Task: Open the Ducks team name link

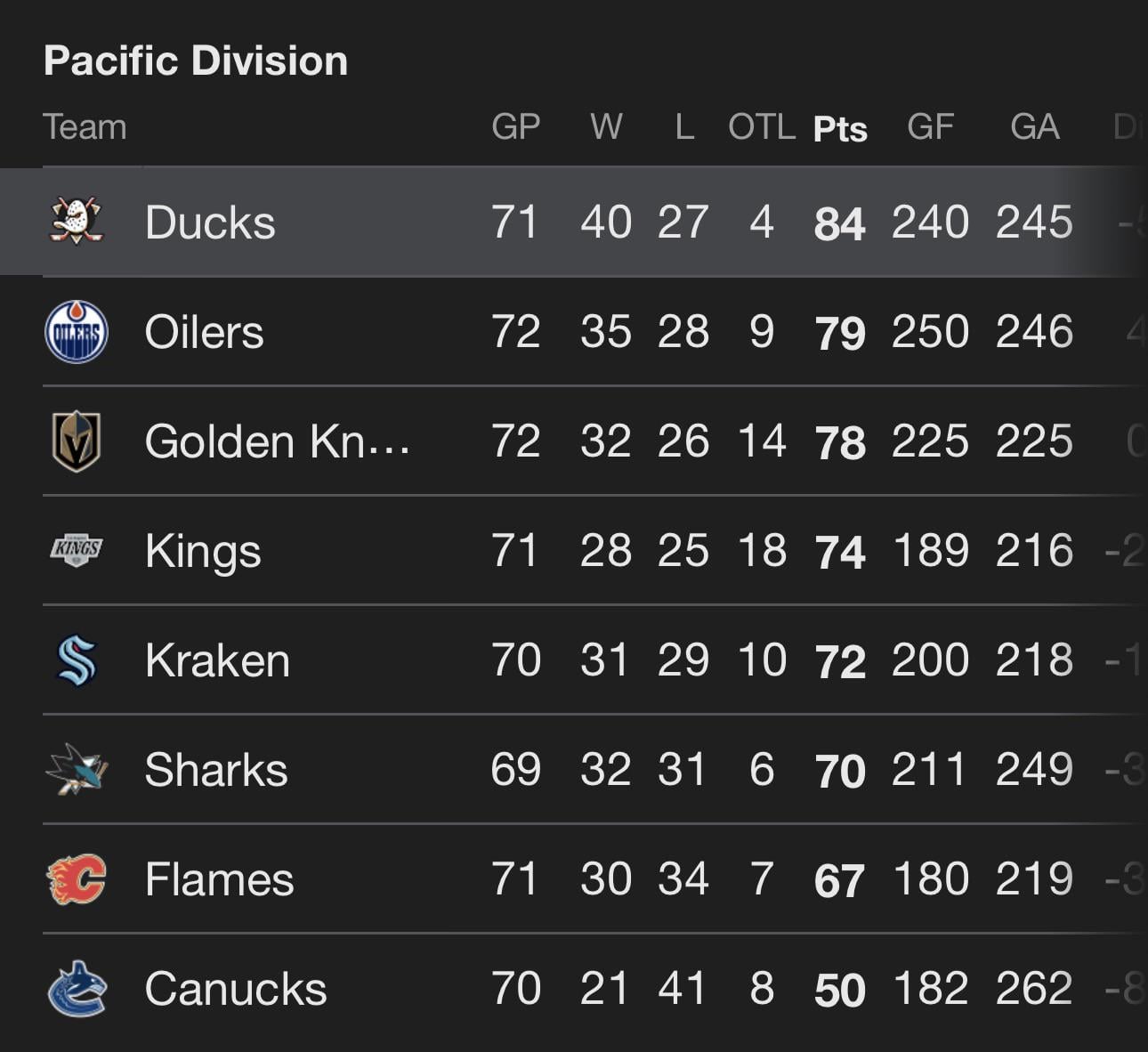Action: 210,222
